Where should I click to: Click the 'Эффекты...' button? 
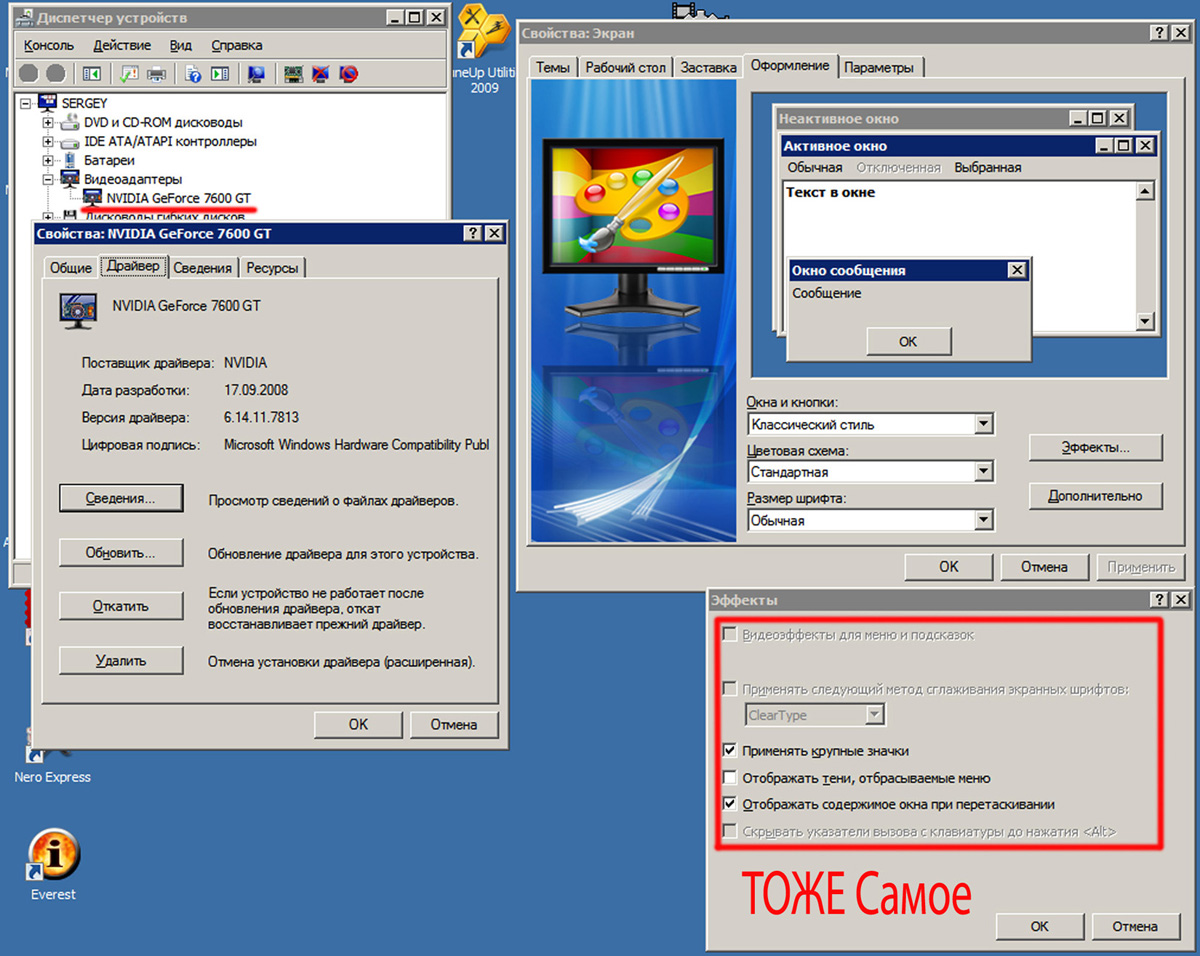[1096, 447]
